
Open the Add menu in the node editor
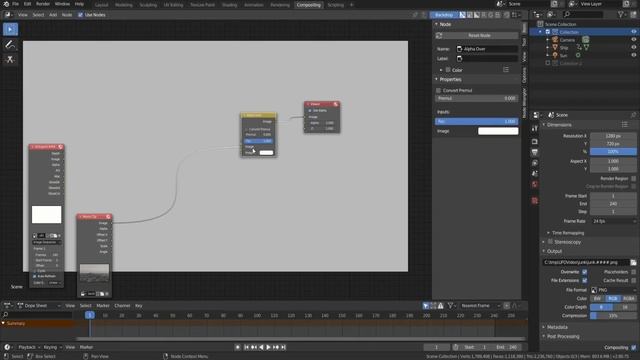tap(53, 15)
